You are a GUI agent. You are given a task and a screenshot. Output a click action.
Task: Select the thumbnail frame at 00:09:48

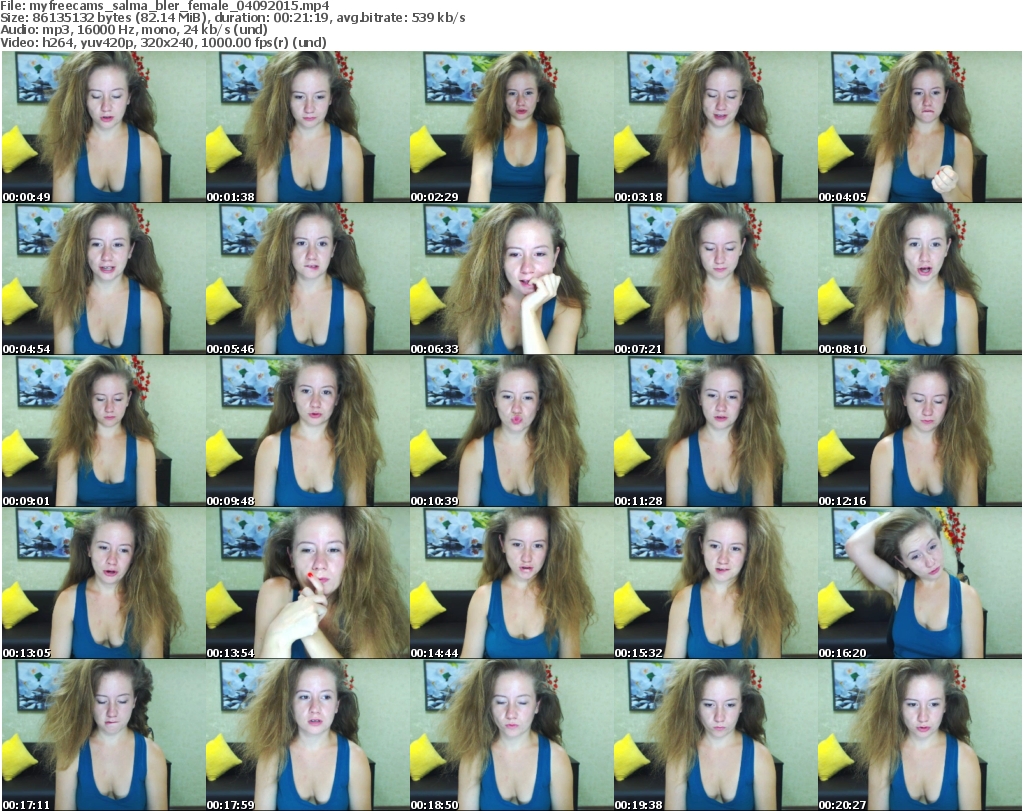(x=308, y=431)
